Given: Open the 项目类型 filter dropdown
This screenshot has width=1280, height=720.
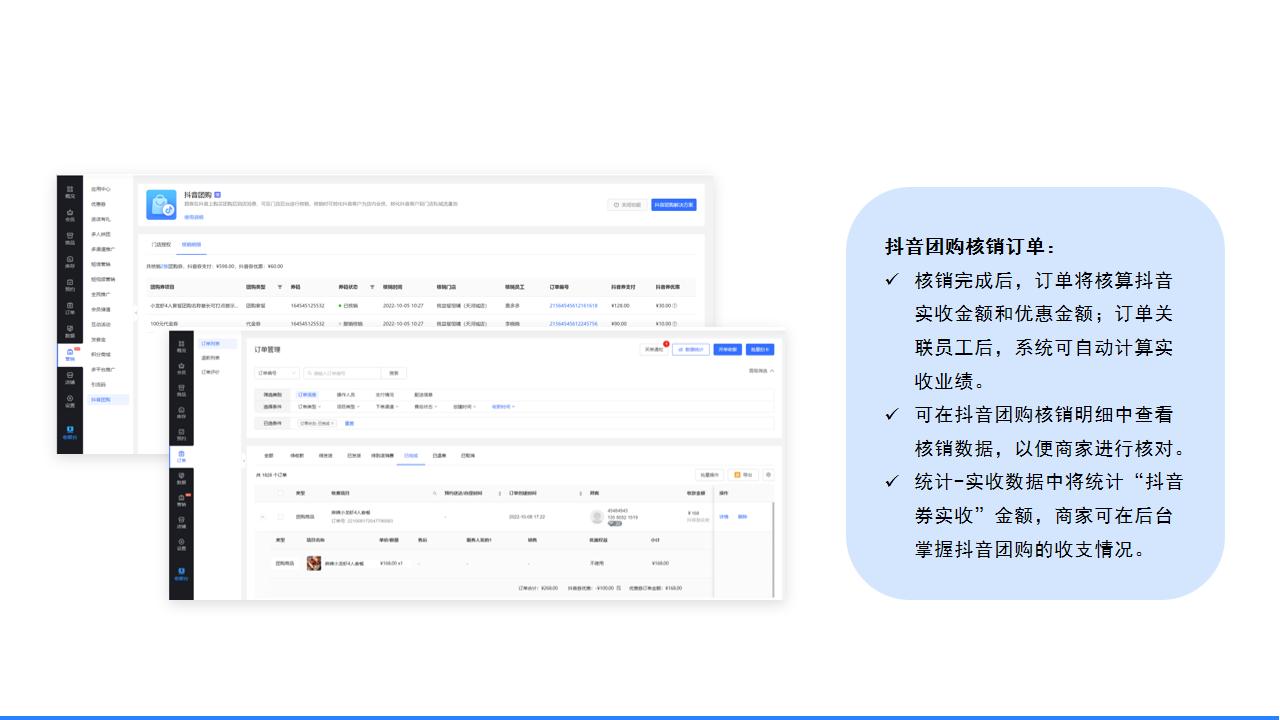Looking at the screenshot, I should tap(348, 407).
